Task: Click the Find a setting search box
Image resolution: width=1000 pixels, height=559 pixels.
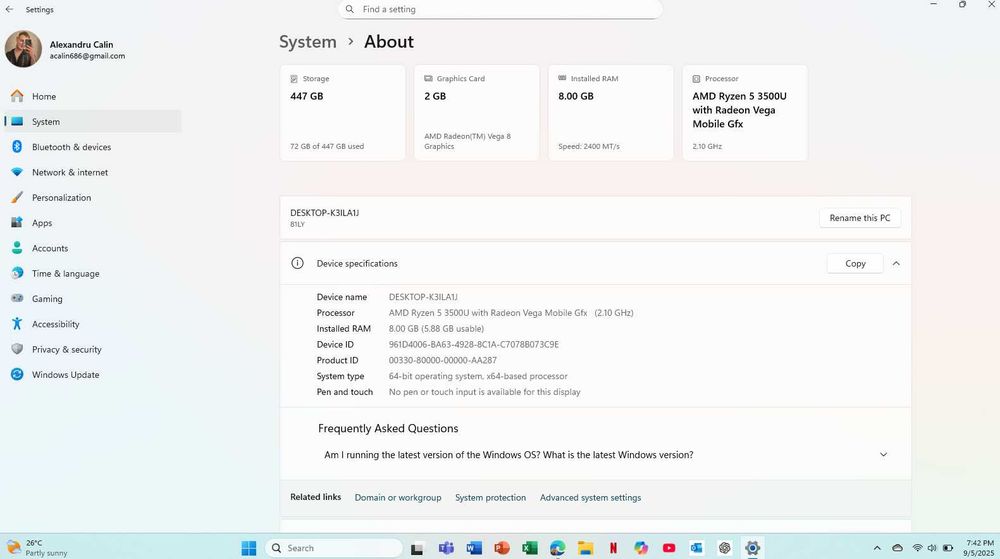Action: 500,10
